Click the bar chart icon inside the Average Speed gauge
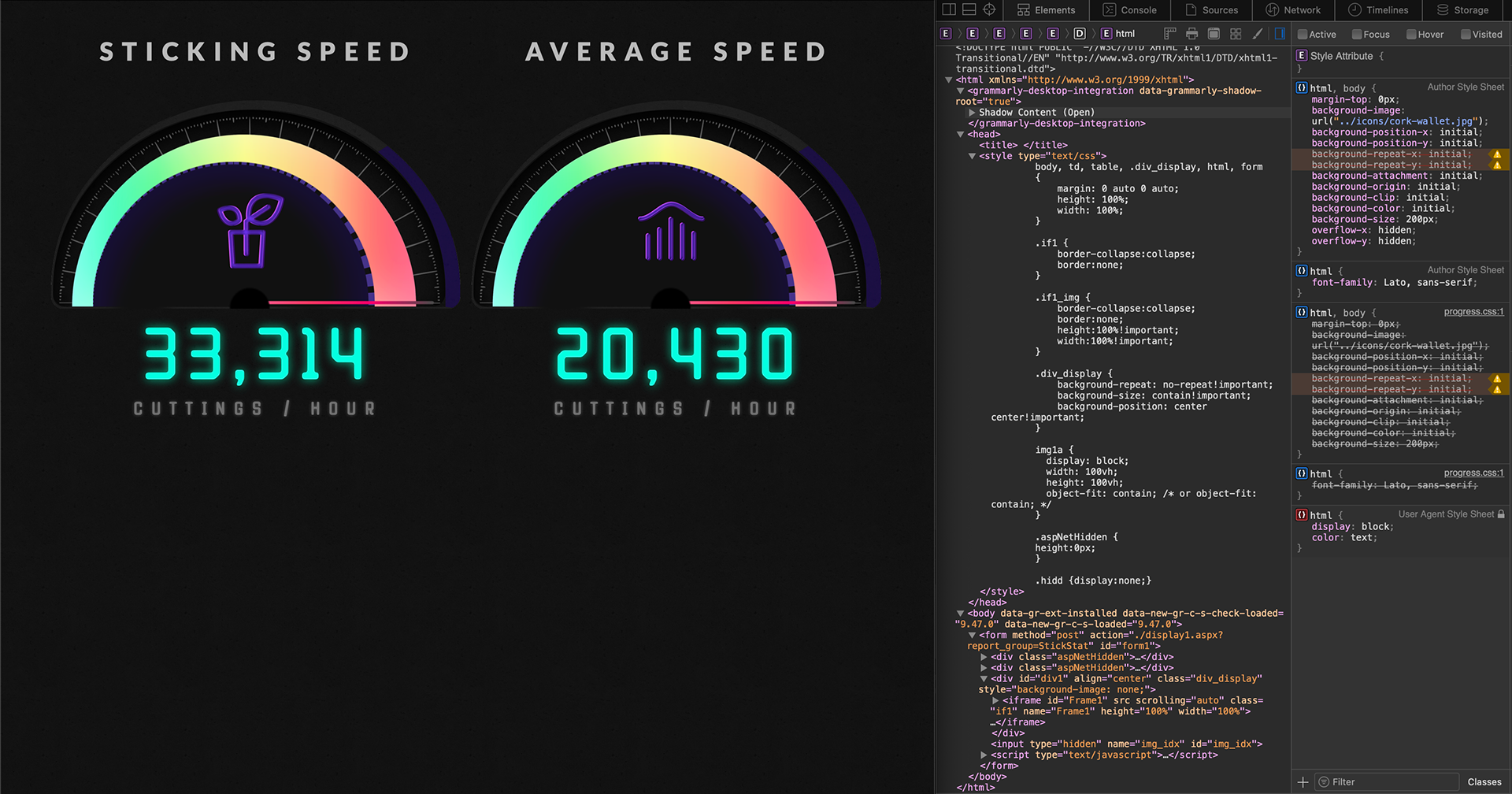 click(671, 231)
